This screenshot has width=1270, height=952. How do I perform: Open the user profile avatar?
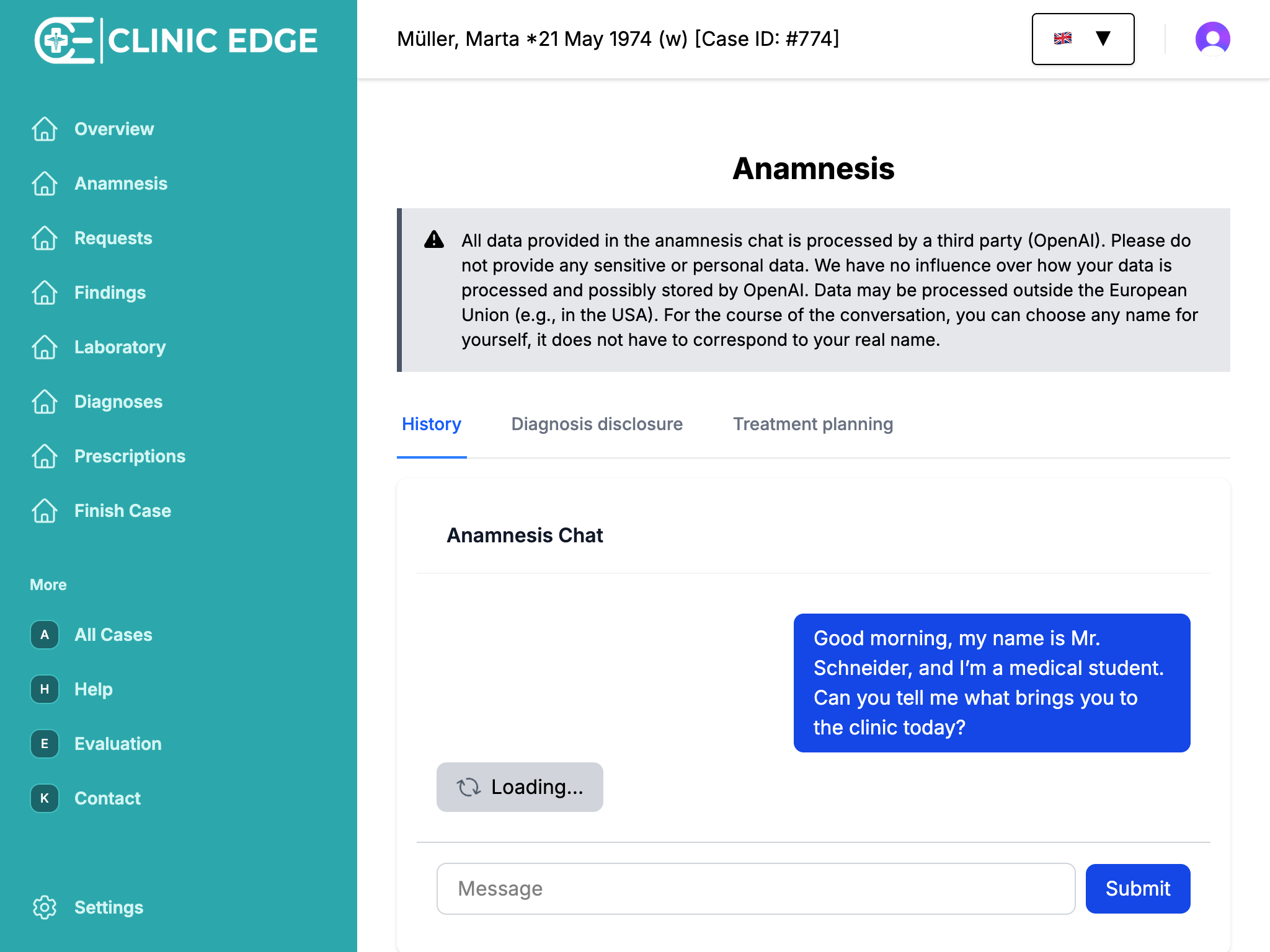click(x=1212, y=39)
